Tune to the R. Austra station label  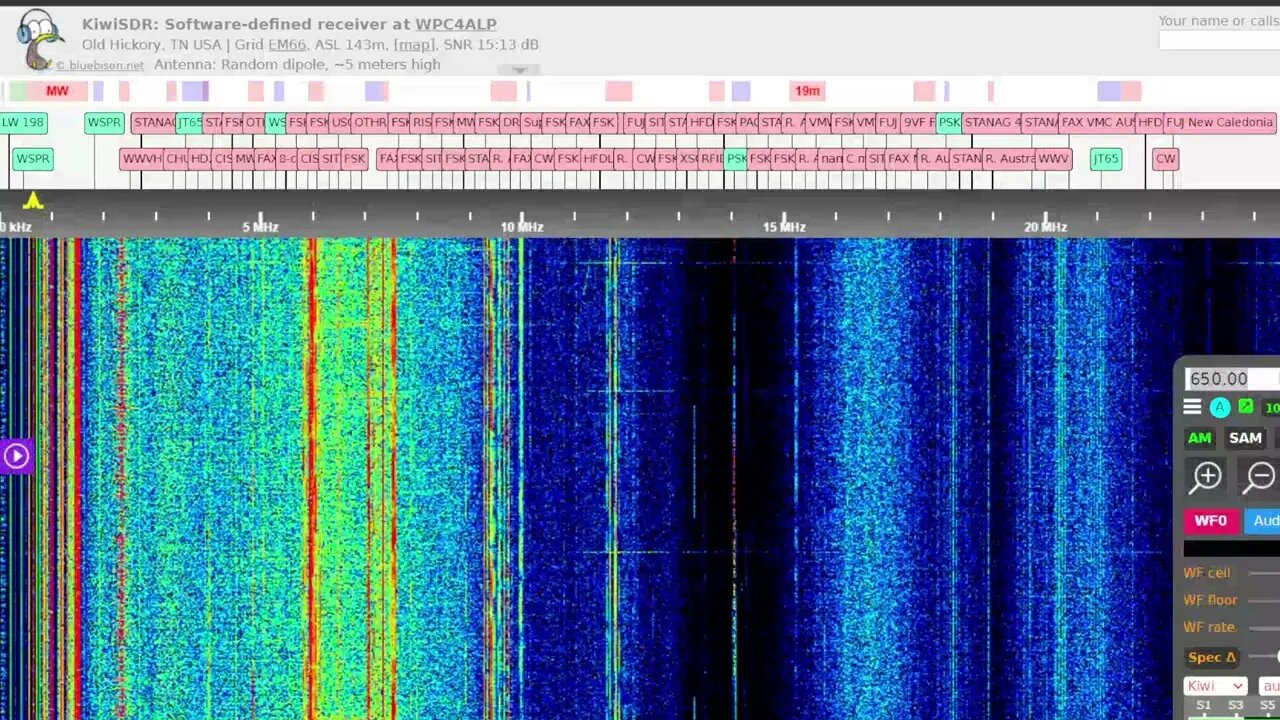[1009, 159]
